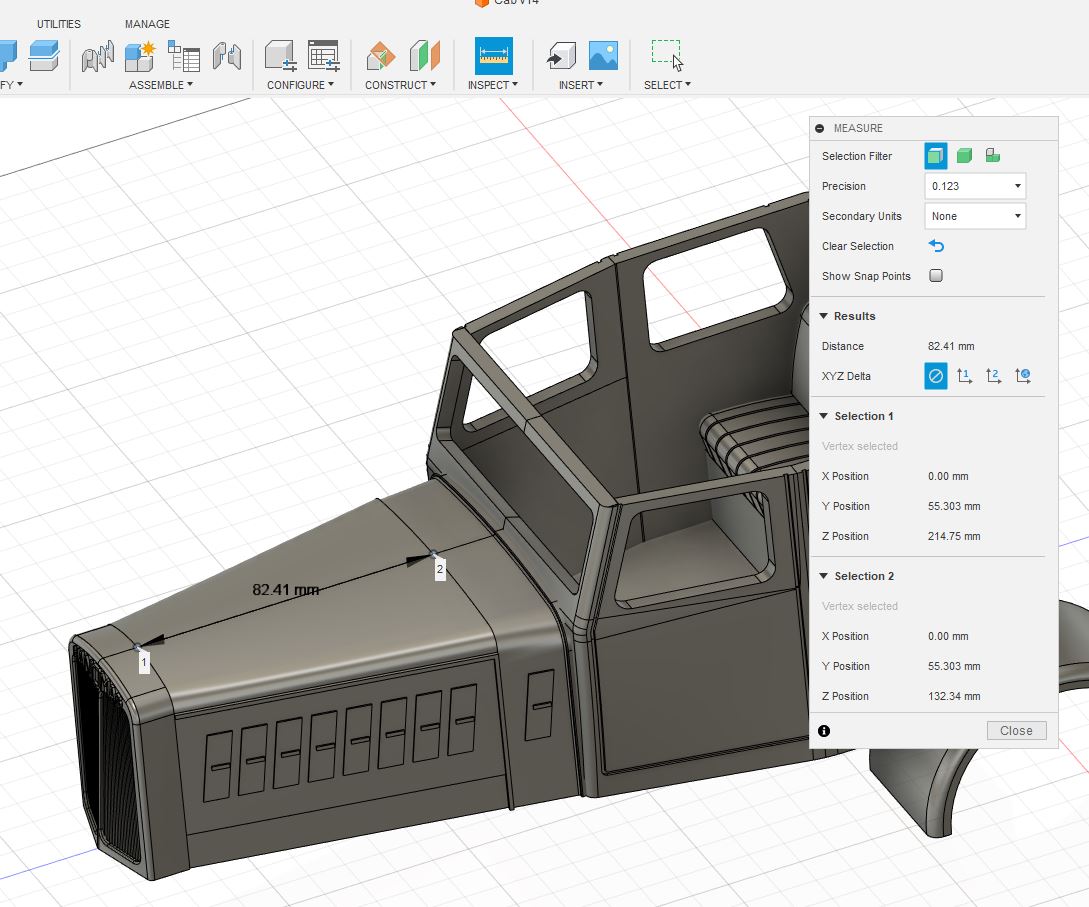Click the Joint icon in Assemble group

pos(98,56)
